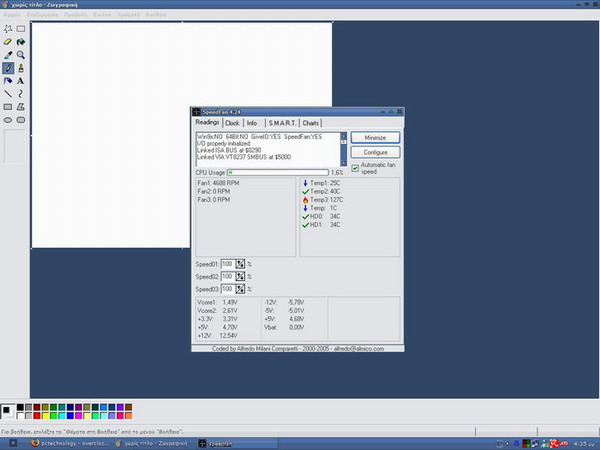Open the Εικόνα menu in Paint
Screen dimensions: 600x450
[102, 15]
